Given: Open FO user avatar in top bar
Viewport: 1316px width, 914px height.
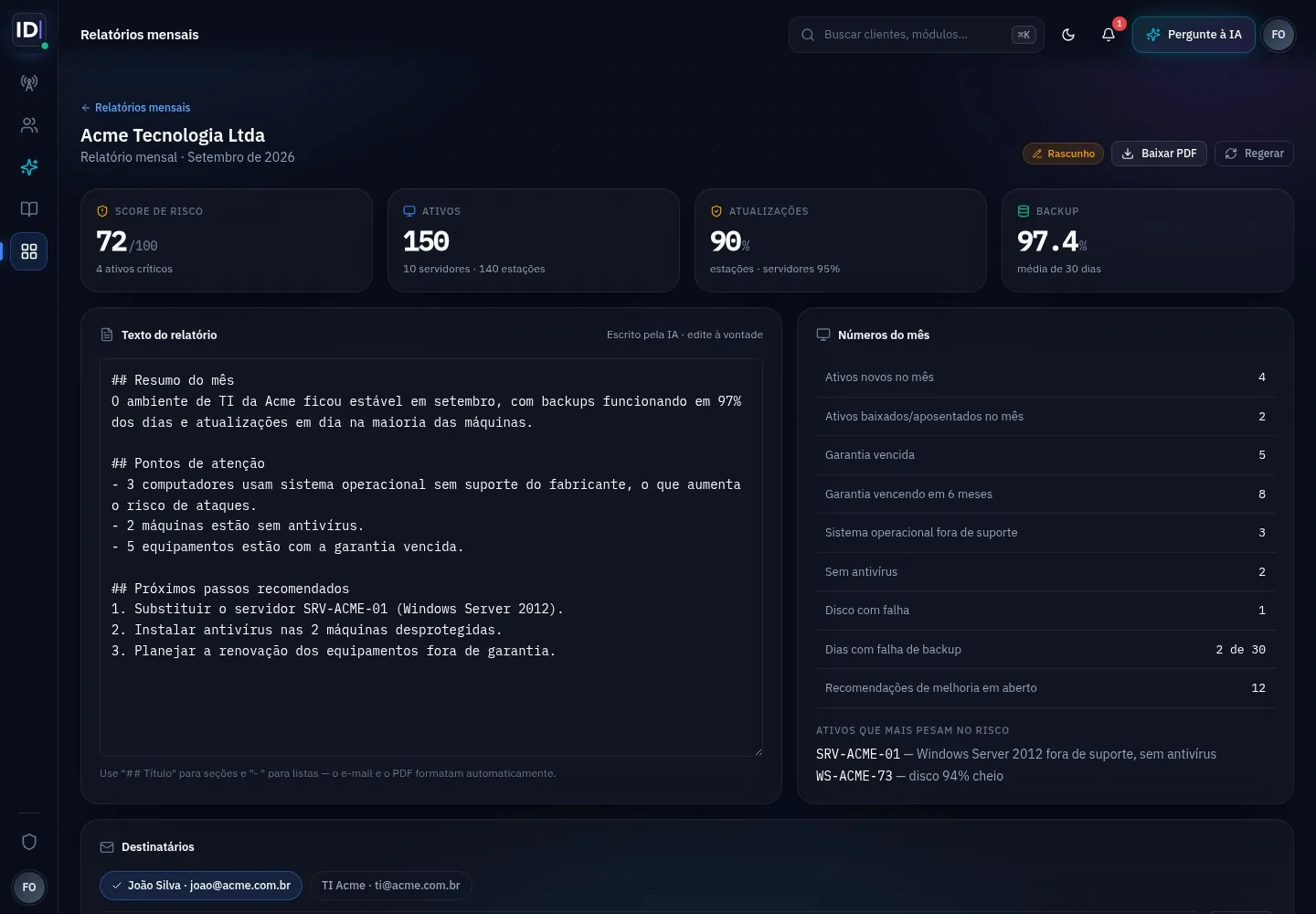Looking at the screenshot, I should 1279,35.
